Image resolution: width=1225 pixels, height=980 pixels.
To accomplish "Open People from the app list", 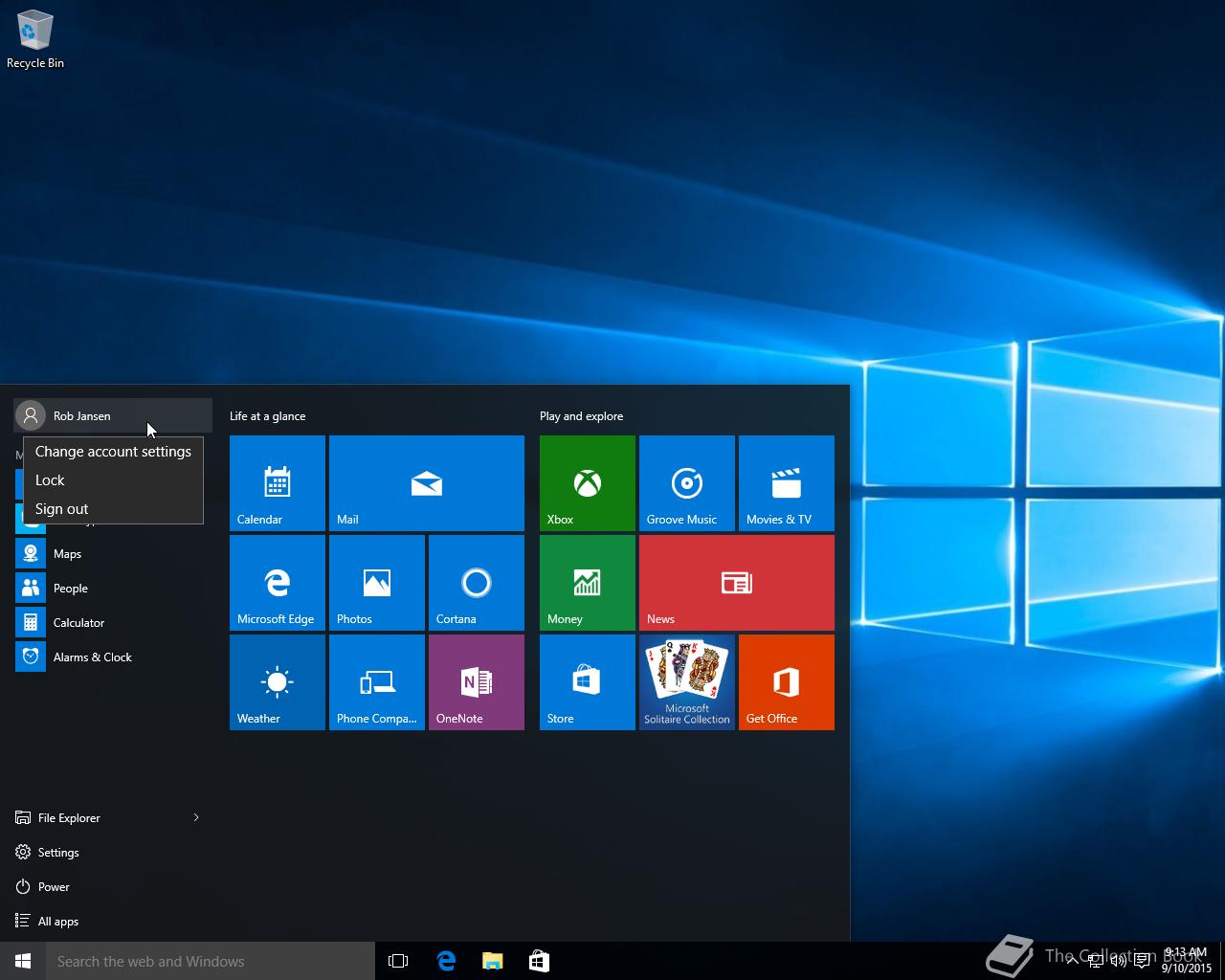I will (113, 588).
